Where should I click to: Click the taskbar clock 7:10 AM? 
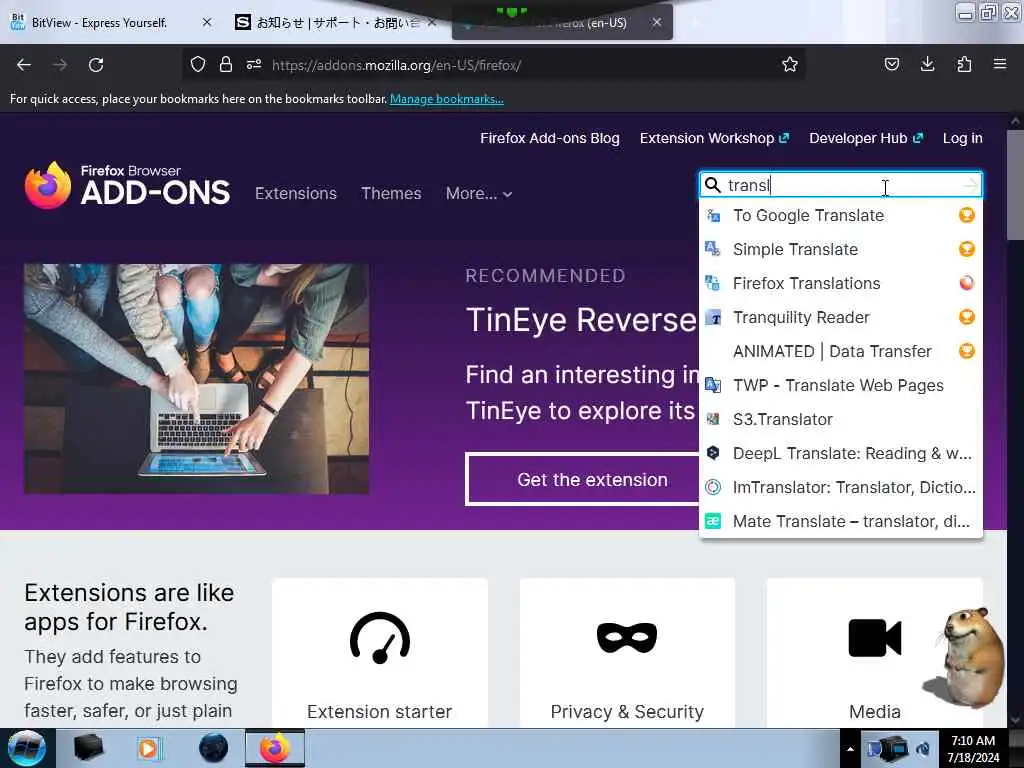click(973, 741)
